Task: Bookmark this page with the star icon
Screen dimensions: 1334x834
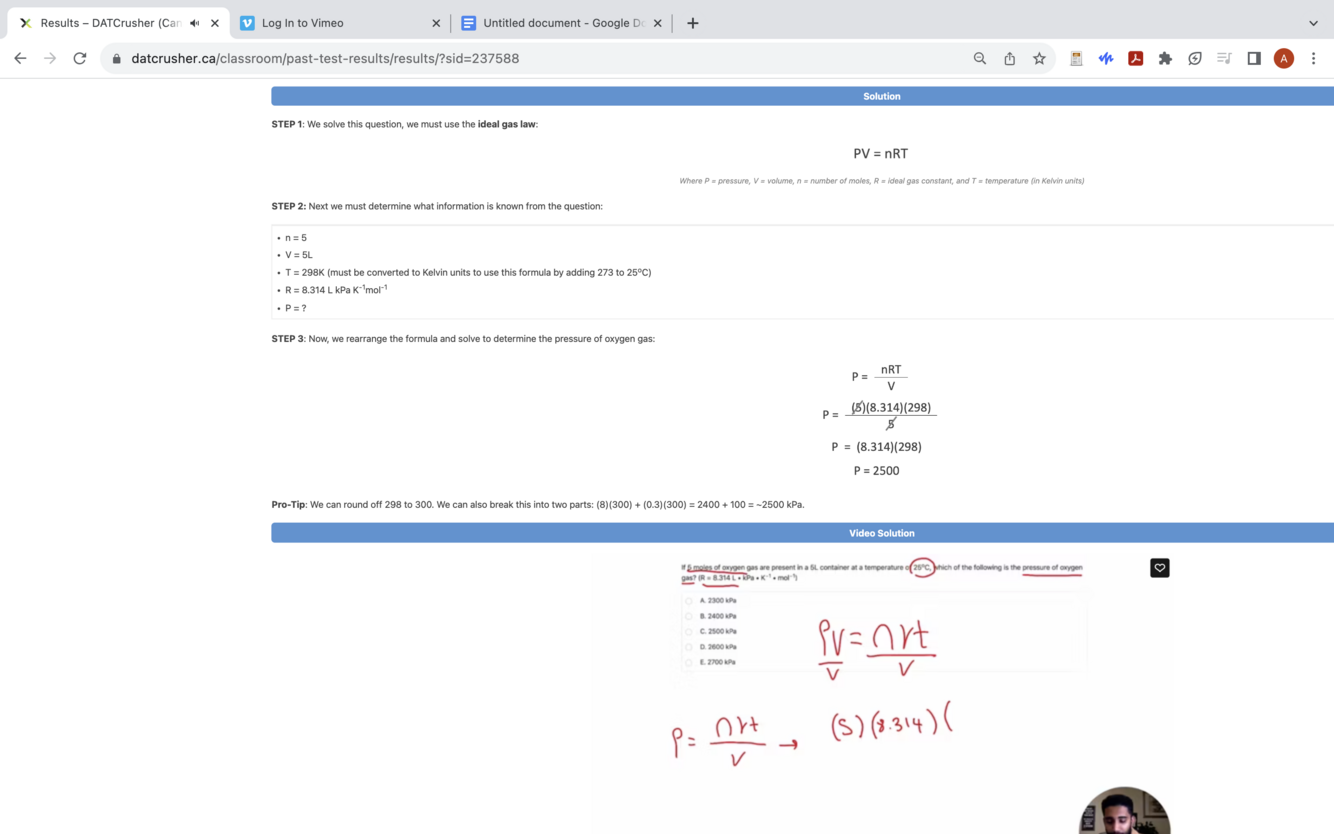Action: click(x=1040, y=58)
